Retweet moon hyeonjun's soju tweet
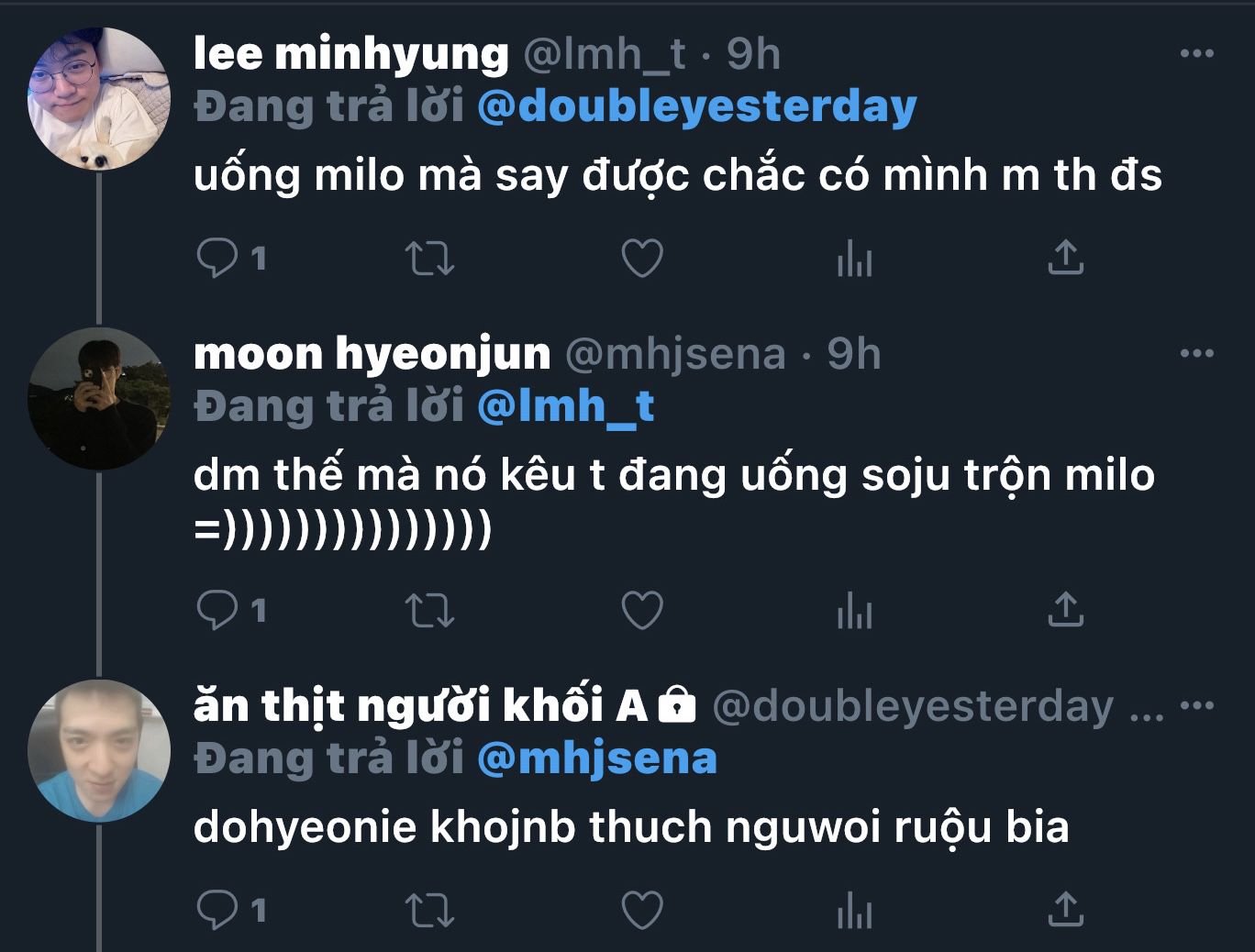This screenshot has width=1255, height=952. [x=429, y=610]
